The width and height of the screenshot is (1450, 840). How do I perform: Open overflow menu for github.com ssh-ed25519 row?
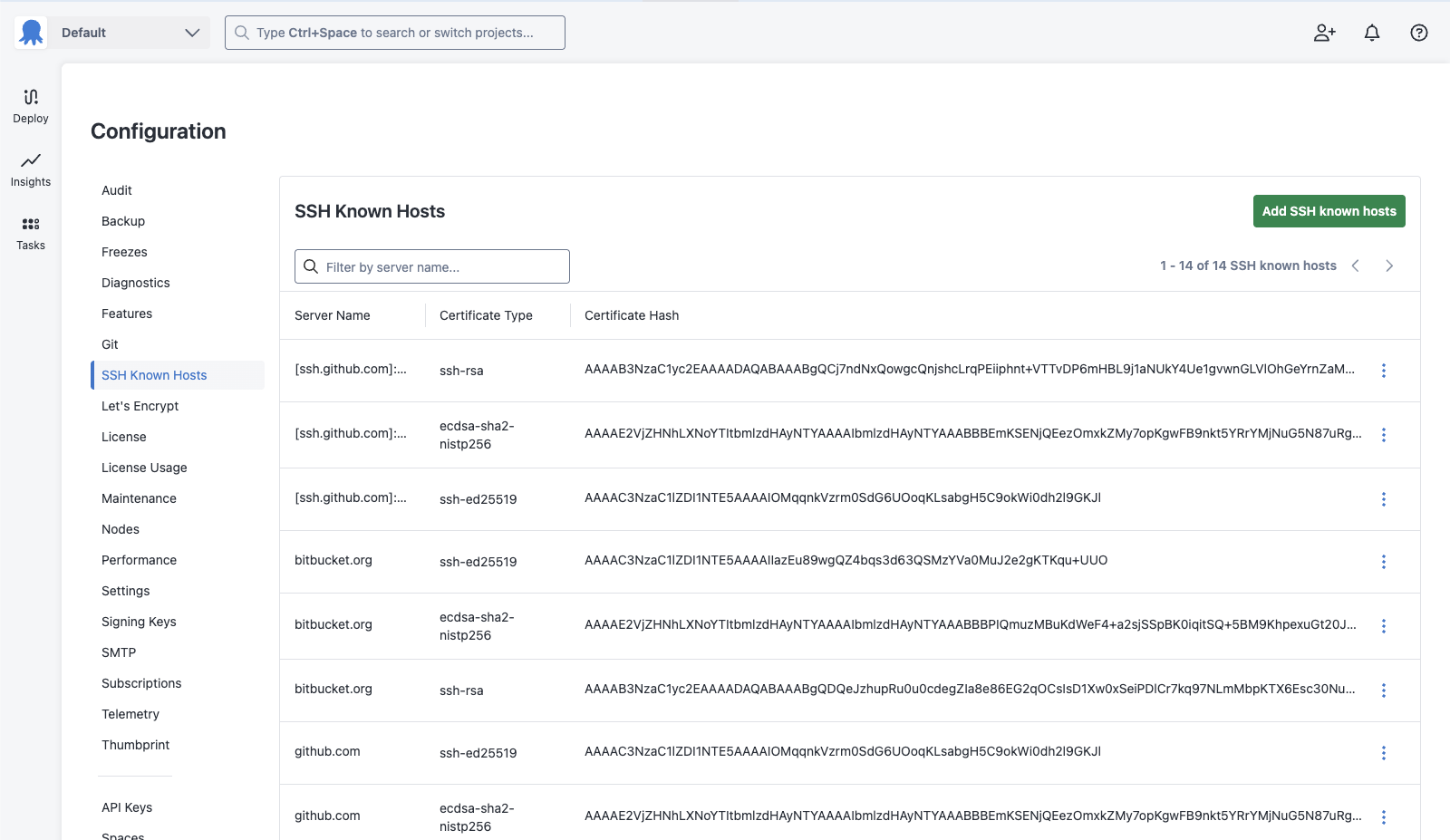point(1384,753)
